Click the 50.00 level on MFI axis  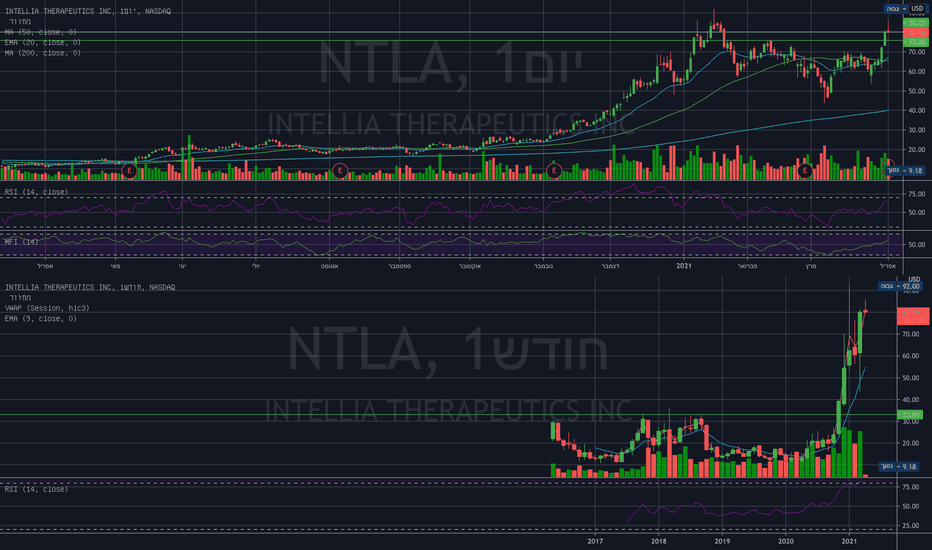pyautogui.click(x=916, y=244)
